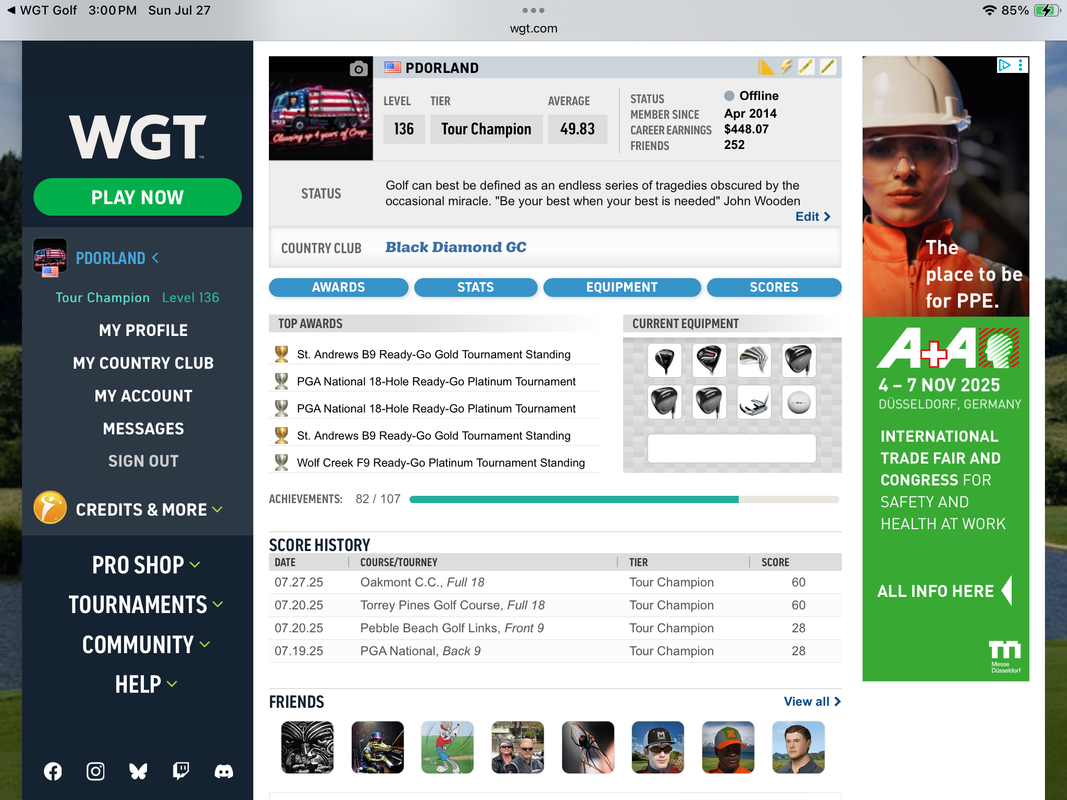The height and width of the screenshot is (800, 1067).
Task: Click the Tour Champion tier box
Action: click(486, 129)
